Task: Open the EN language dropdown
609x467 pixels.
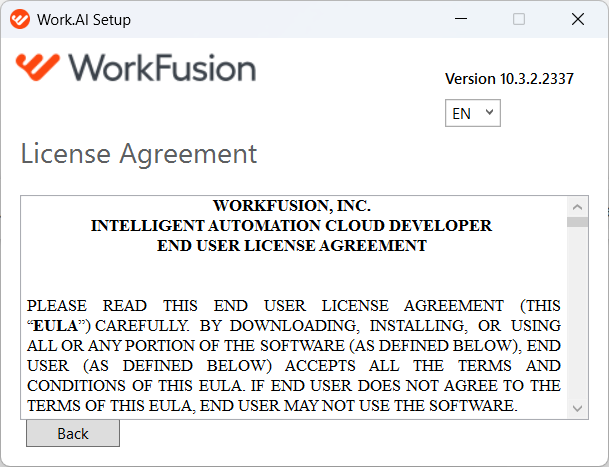Action: (473, 113)
